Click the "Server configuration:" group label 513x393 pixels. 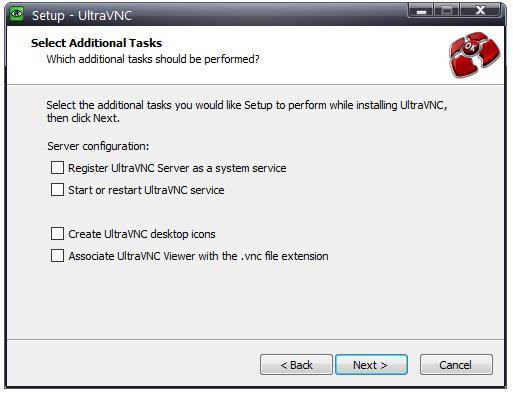point(98,146)
